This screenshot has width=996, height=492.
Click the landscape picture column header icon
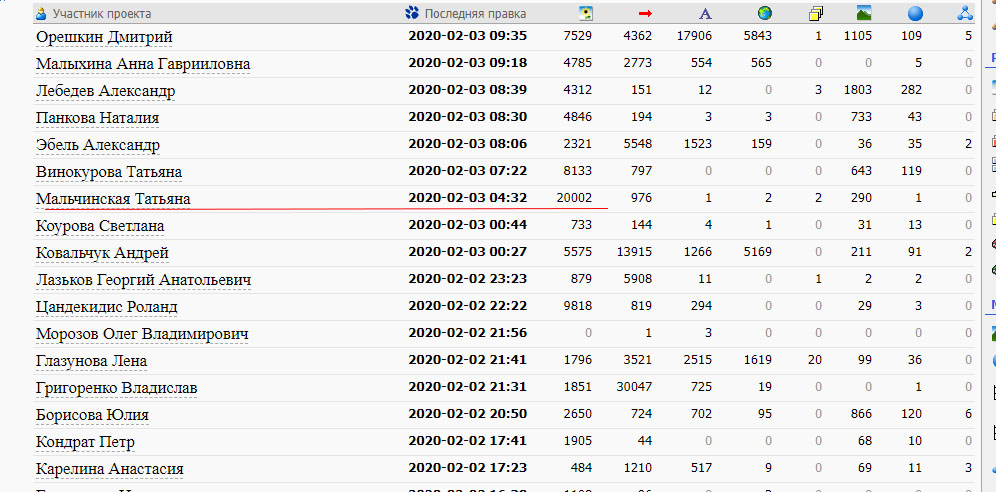click(x=863, y=13)
